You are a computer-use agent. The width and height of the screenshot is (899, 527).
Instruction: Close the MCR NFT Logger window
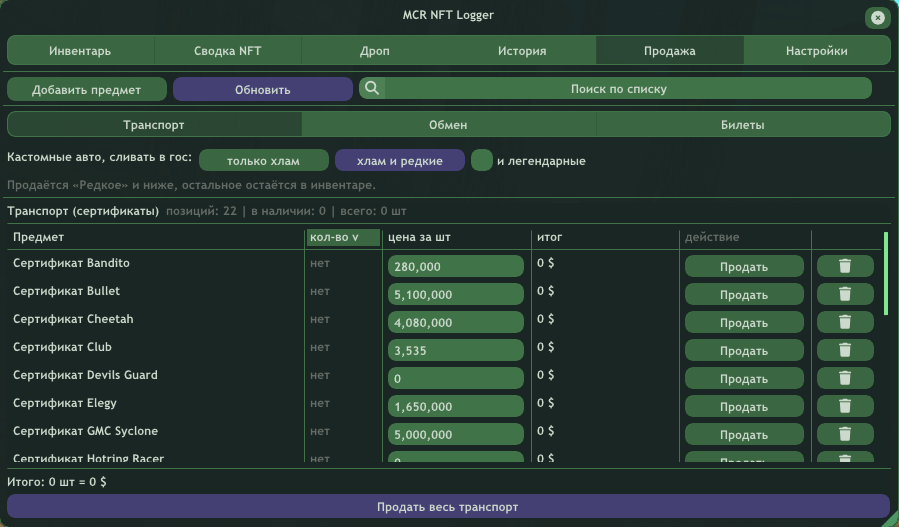pos(877,18)
